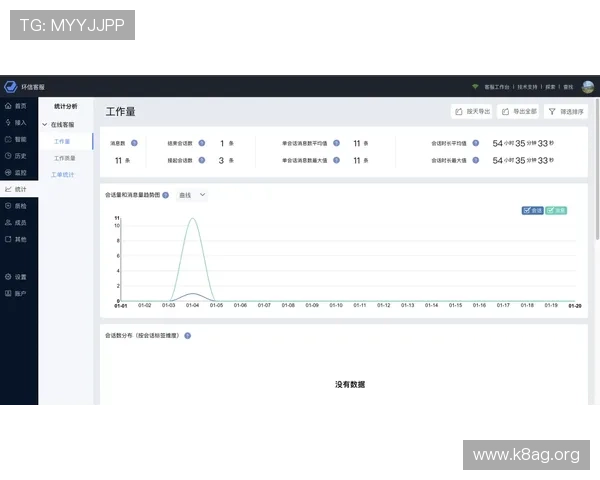Select 工作质量 in the statistics menu
Screen dimensions: 600x480
[x=65, y=158]
